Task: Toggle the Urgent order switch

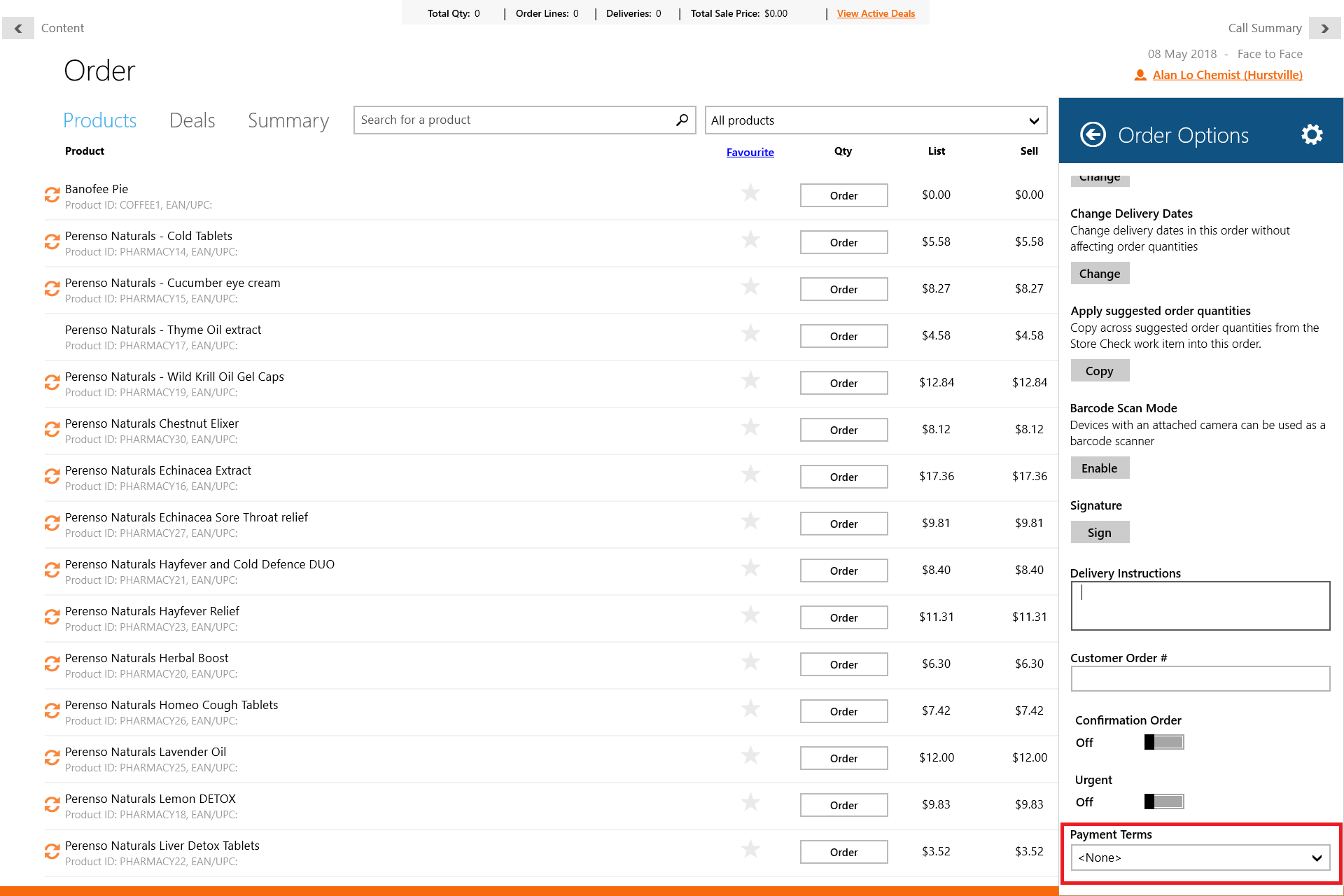Action: click(x=1163, y=801)
